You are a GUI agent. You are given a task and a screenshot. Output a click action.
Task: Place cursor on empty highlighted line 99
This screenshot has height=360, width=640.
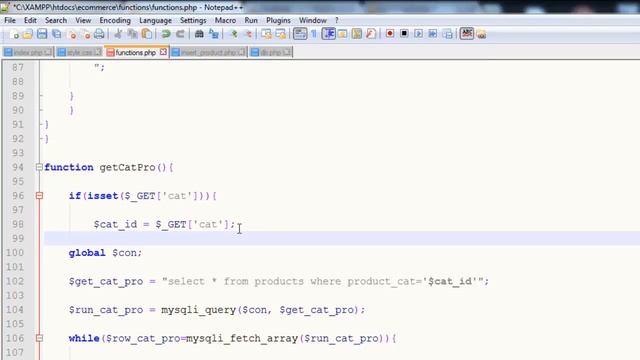point(341,238)
